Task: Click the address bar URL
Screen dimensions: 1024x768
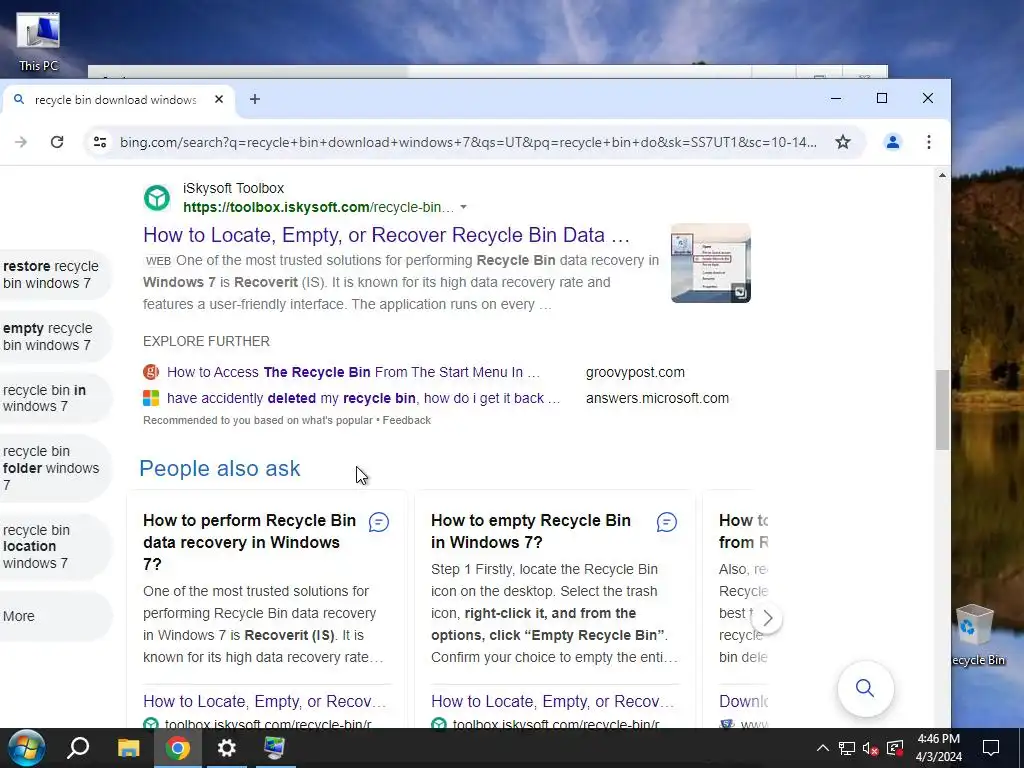Action: 468,142
